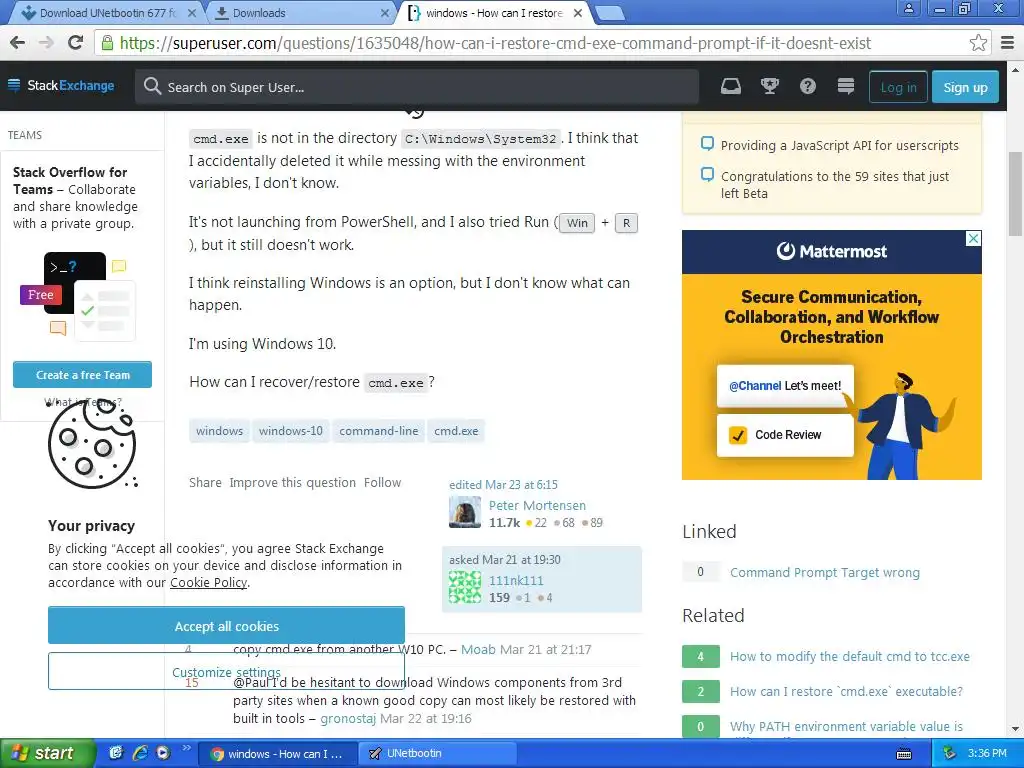Open Peter Mortensen's avatar image
The width and height of the screenshot is (1024, 768).
click(x=465, y=512)
